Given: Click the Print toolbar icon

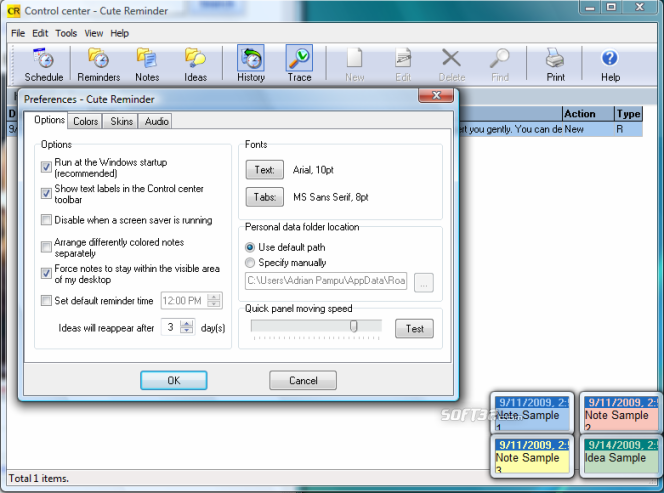Looking at the screenshot, I should click(x=555, y=64).
